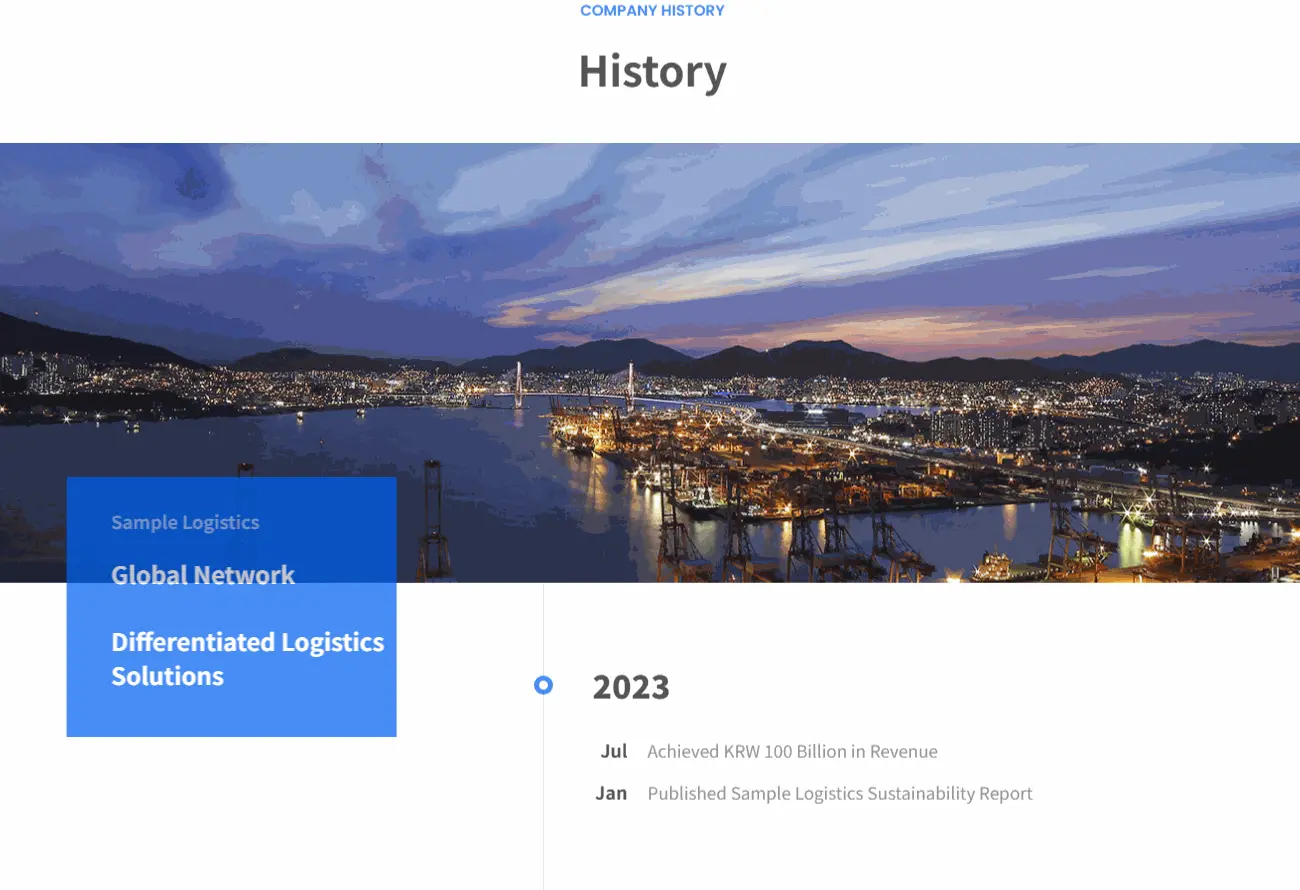Open the Achieved KRW 100 Billion in Revenue entry

click(x=792, y=751)
